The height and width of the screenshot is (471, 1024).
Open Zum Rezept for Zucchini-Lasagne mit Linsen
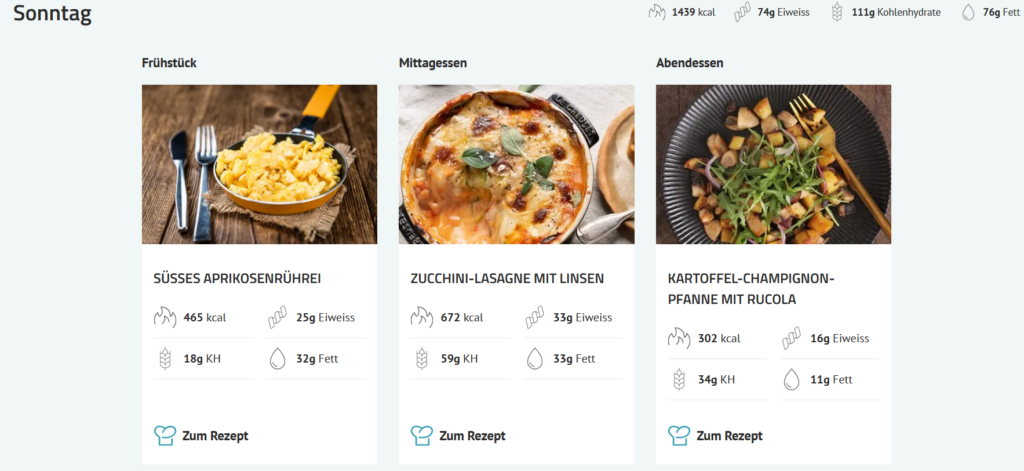point(471,436)
